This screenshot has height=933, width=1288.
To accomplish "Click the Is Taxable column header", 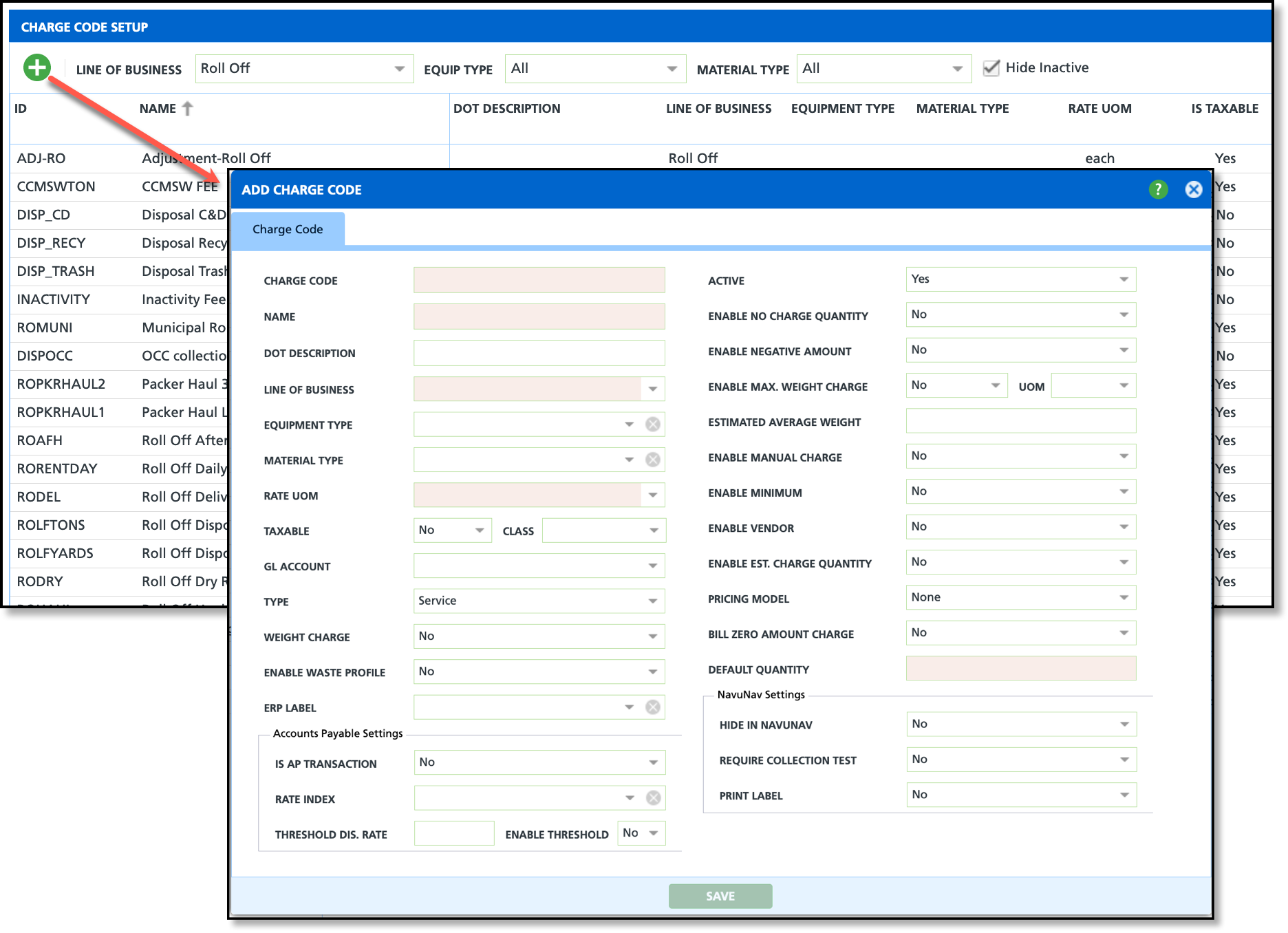I will pos(1225,109).
